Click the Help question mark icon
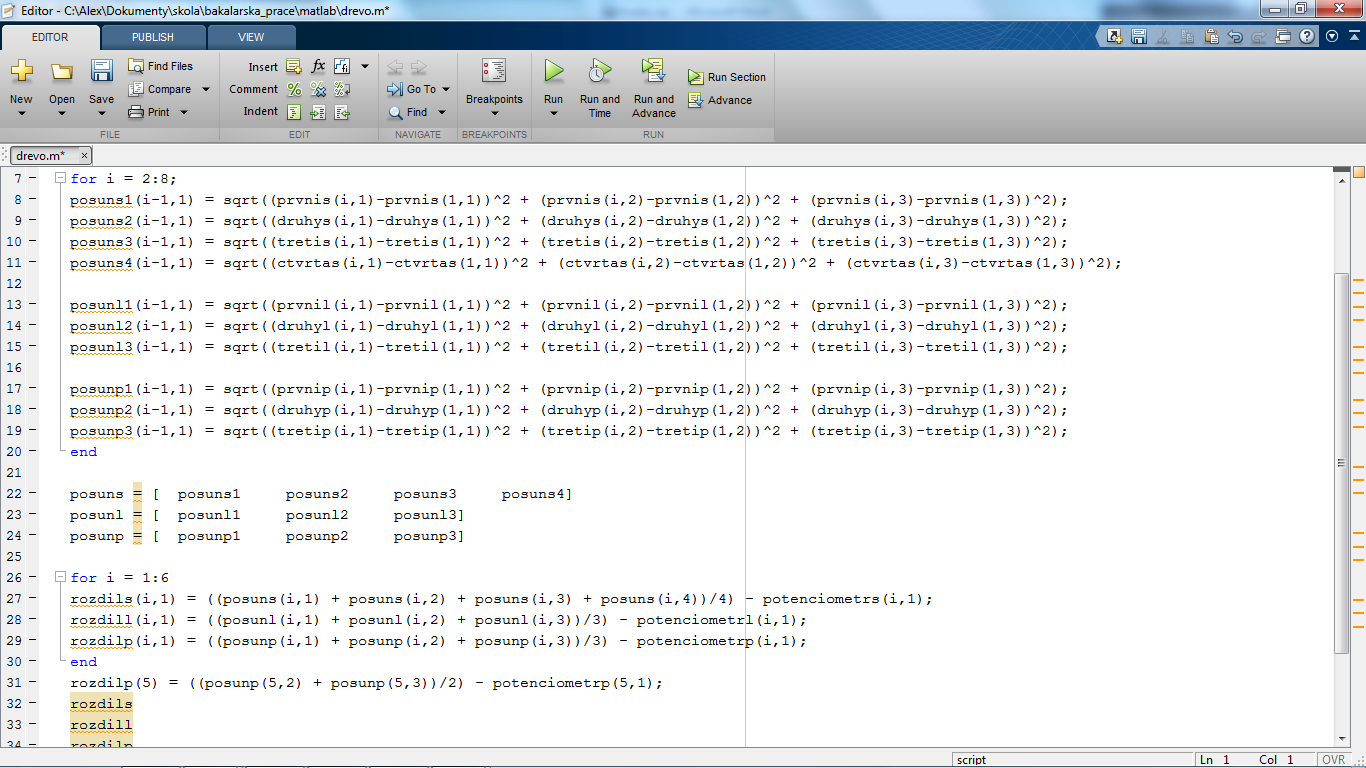 pos(1309,36)
